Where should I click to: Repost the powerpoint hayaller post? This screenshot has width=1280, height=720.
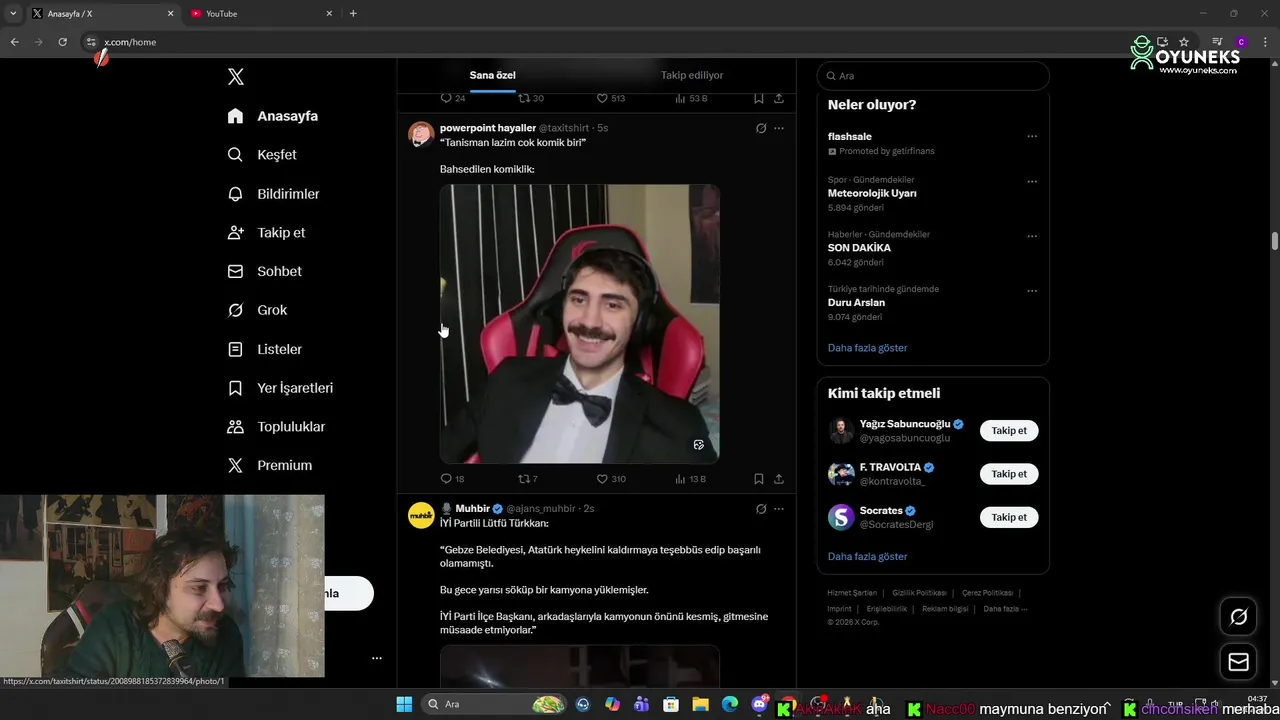tap(527, 479)
